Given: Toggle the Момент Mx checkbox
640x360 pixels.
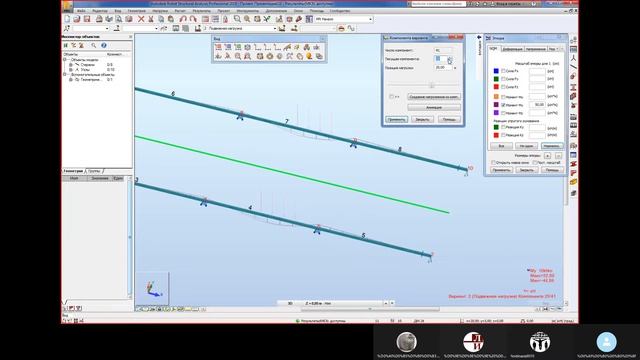Looking at the screenshot, I should pos(503,97).
